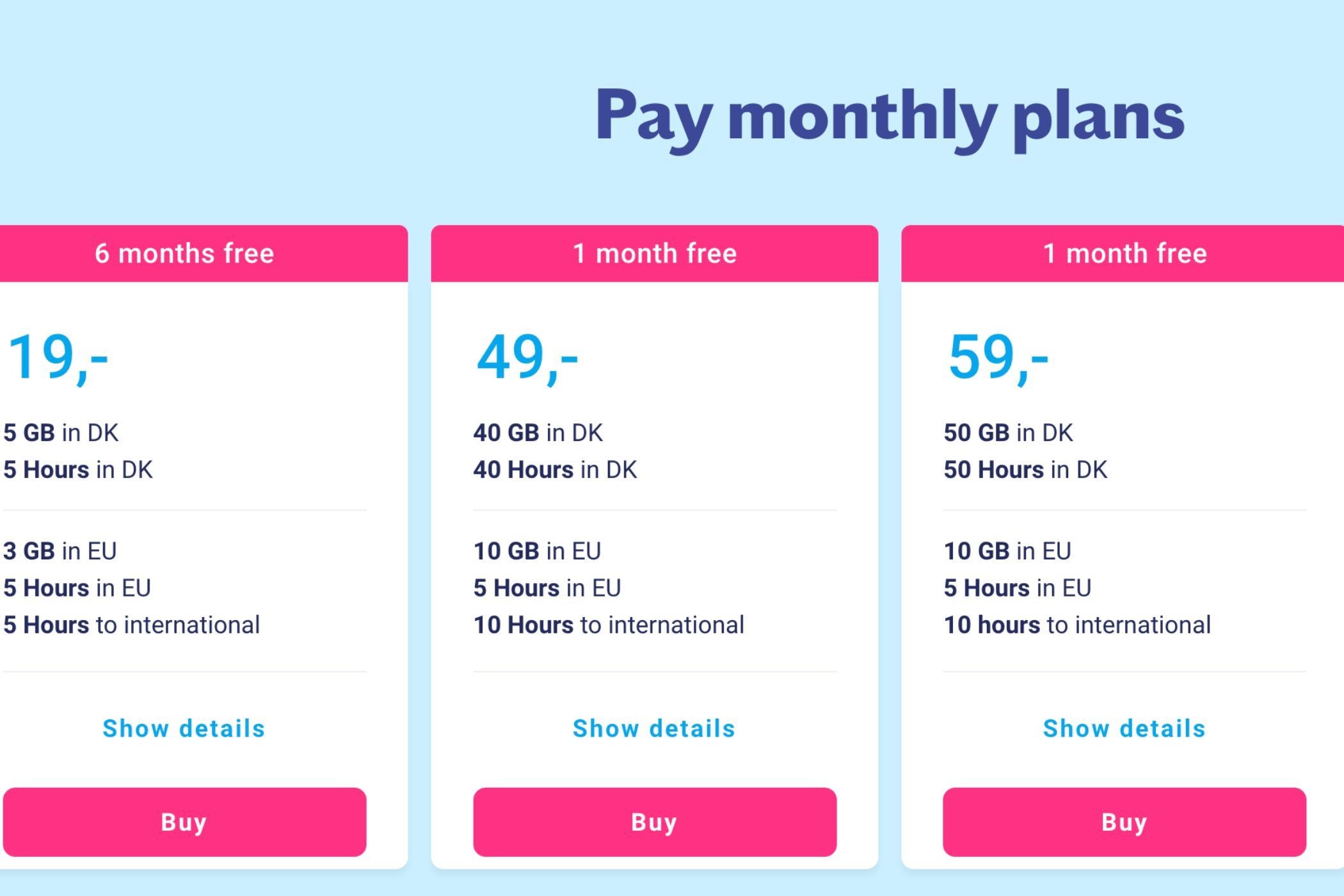Click the 19,- price text
Viewport: 1344px width, 896px height.
(58, 358)
